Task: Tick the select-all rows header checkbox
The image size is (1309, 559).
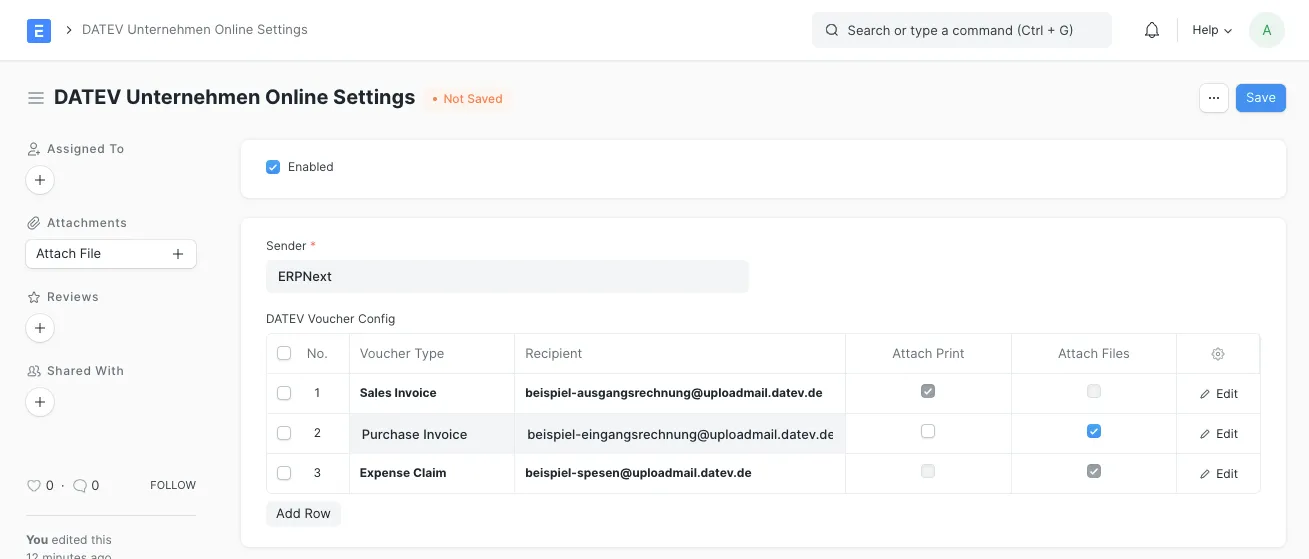Action: pyautogui.click(x=284, y=354)
